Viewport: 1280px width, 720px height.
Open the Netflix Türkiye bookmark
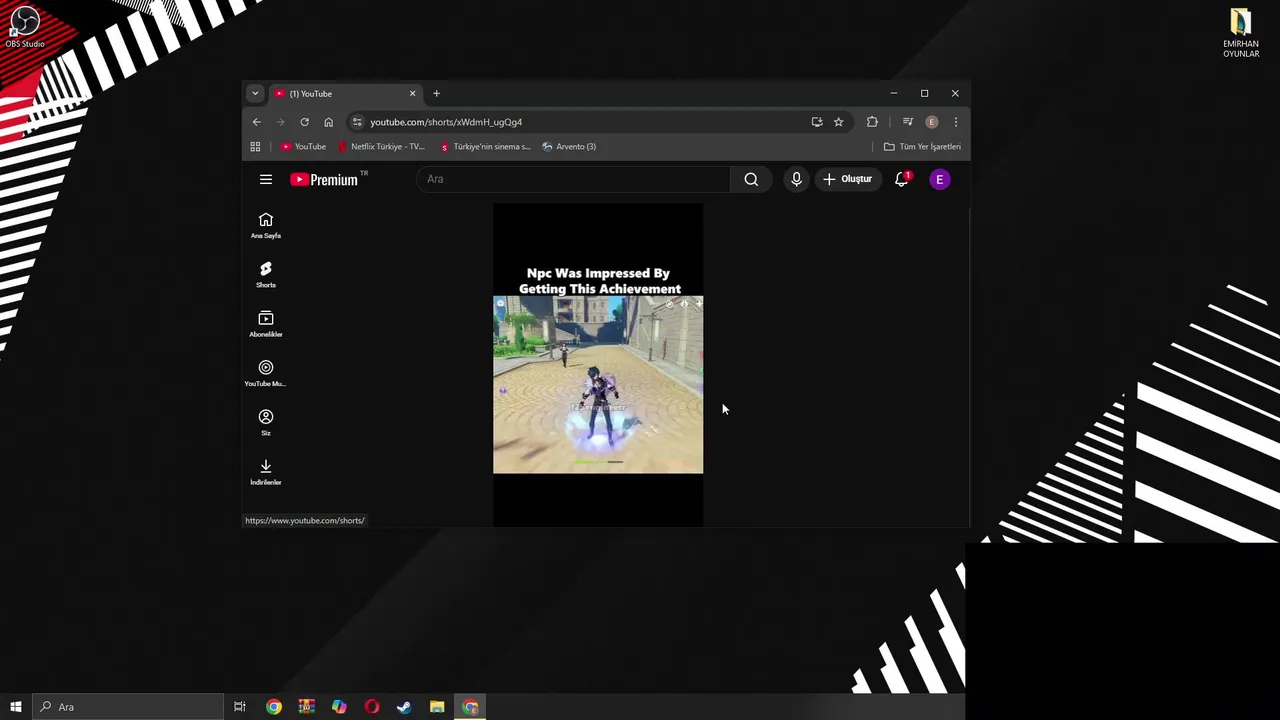(381, 147)
